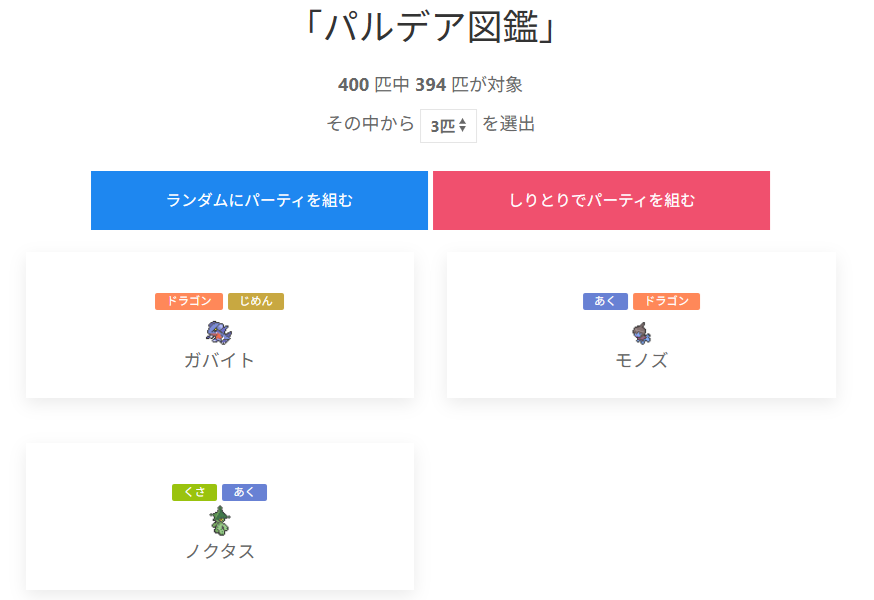Click the じめん type badge

(x=256, y=301)
